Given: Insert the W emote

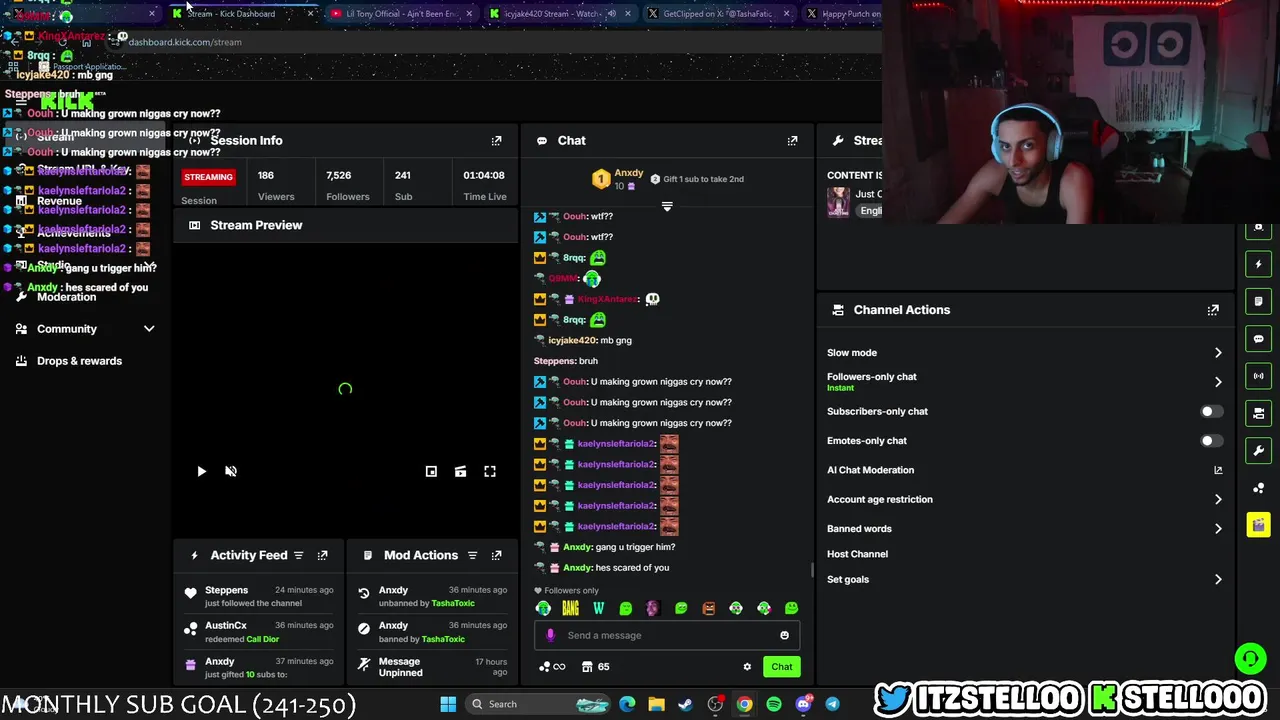Looking at the screenshot, I should pos(598,608).
